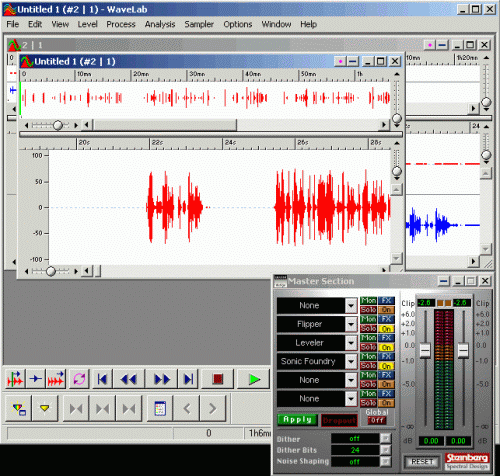
Task: Open the marker list calendar-style icon
Action: click(160, 408)
